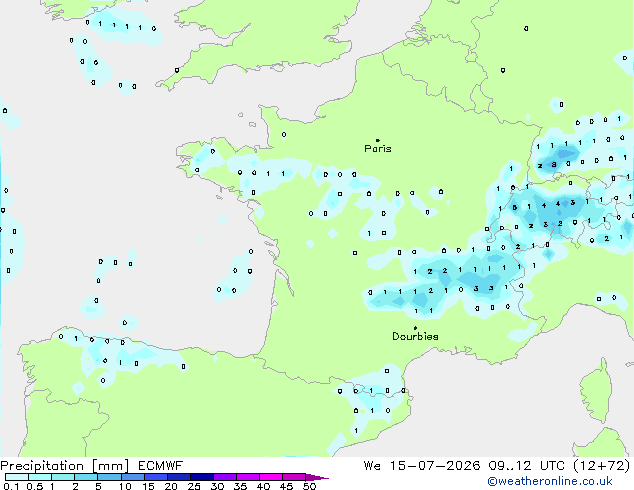Pick the legend swatch between 35 and 40
This screenshot has height=490, width=634.
pos(247,477)
